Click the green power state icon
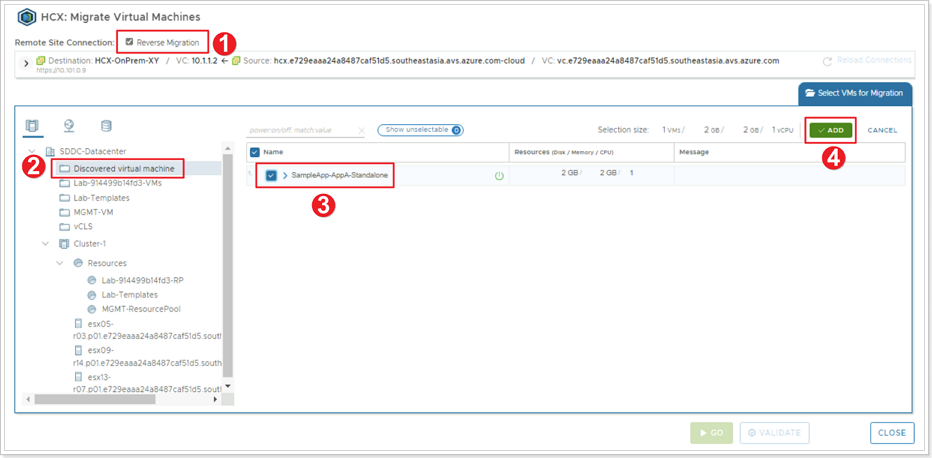The image size is (932, 458). [x=499, y=176]
